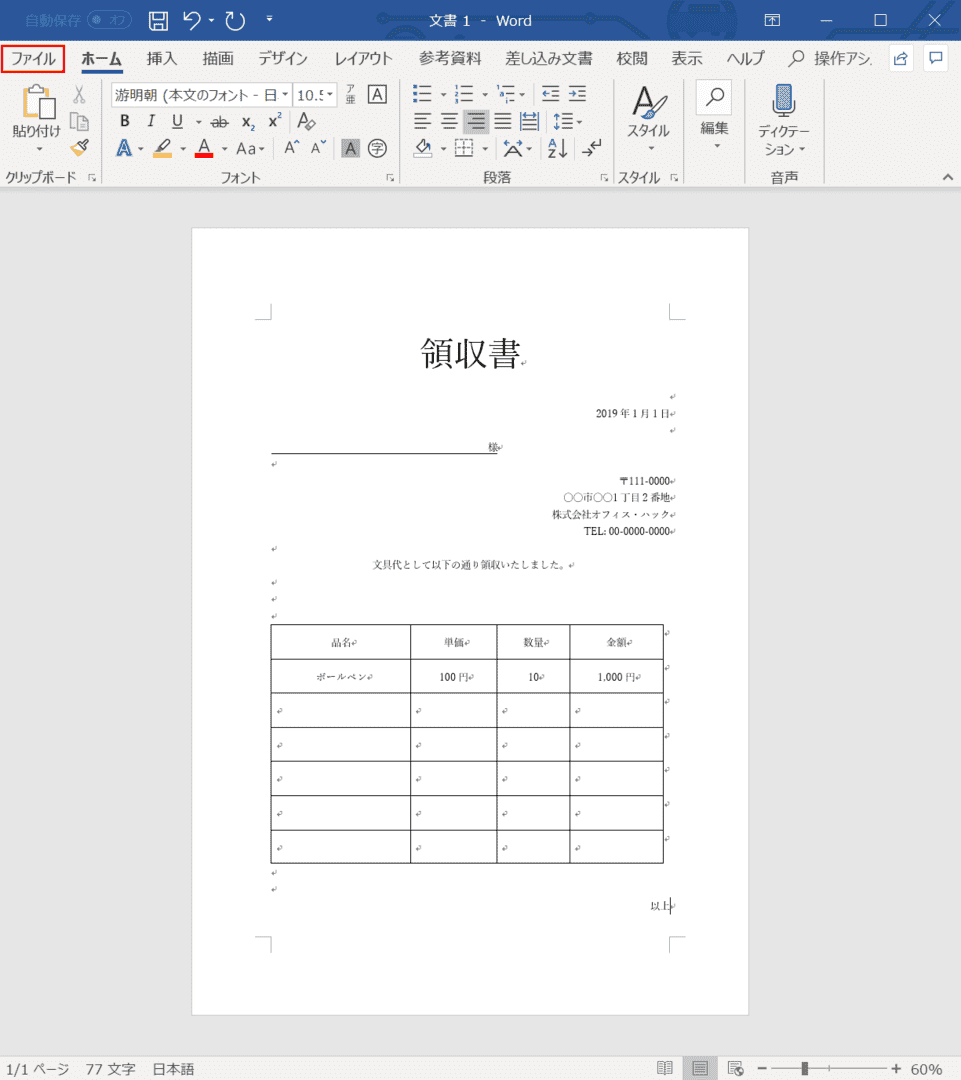961x1080 pixels.
Task: Decrease paragraph indent
Action: pos(550,94)
